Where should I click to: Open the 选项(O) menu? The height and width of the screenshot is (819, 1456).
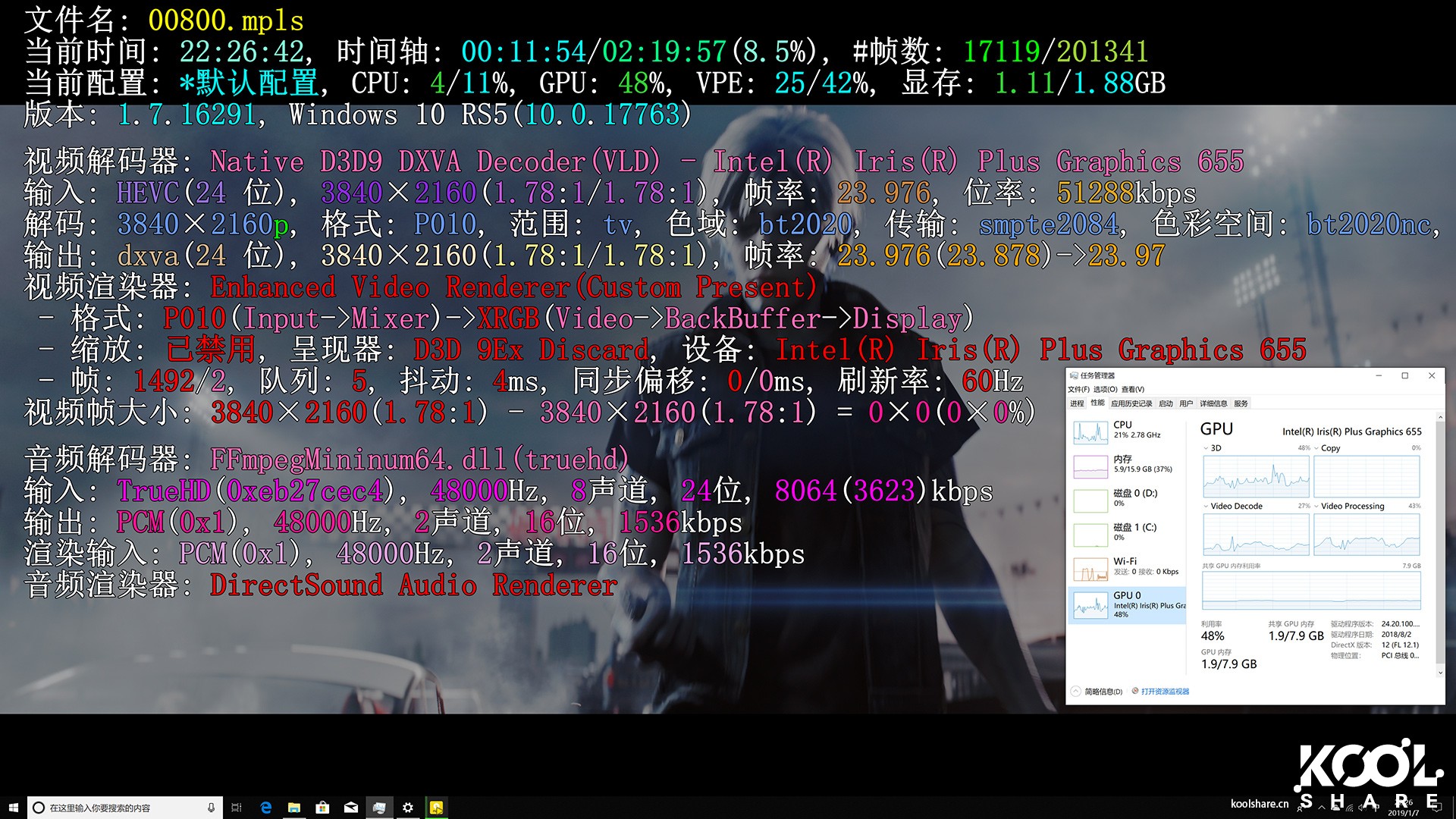click(1105, 389)
